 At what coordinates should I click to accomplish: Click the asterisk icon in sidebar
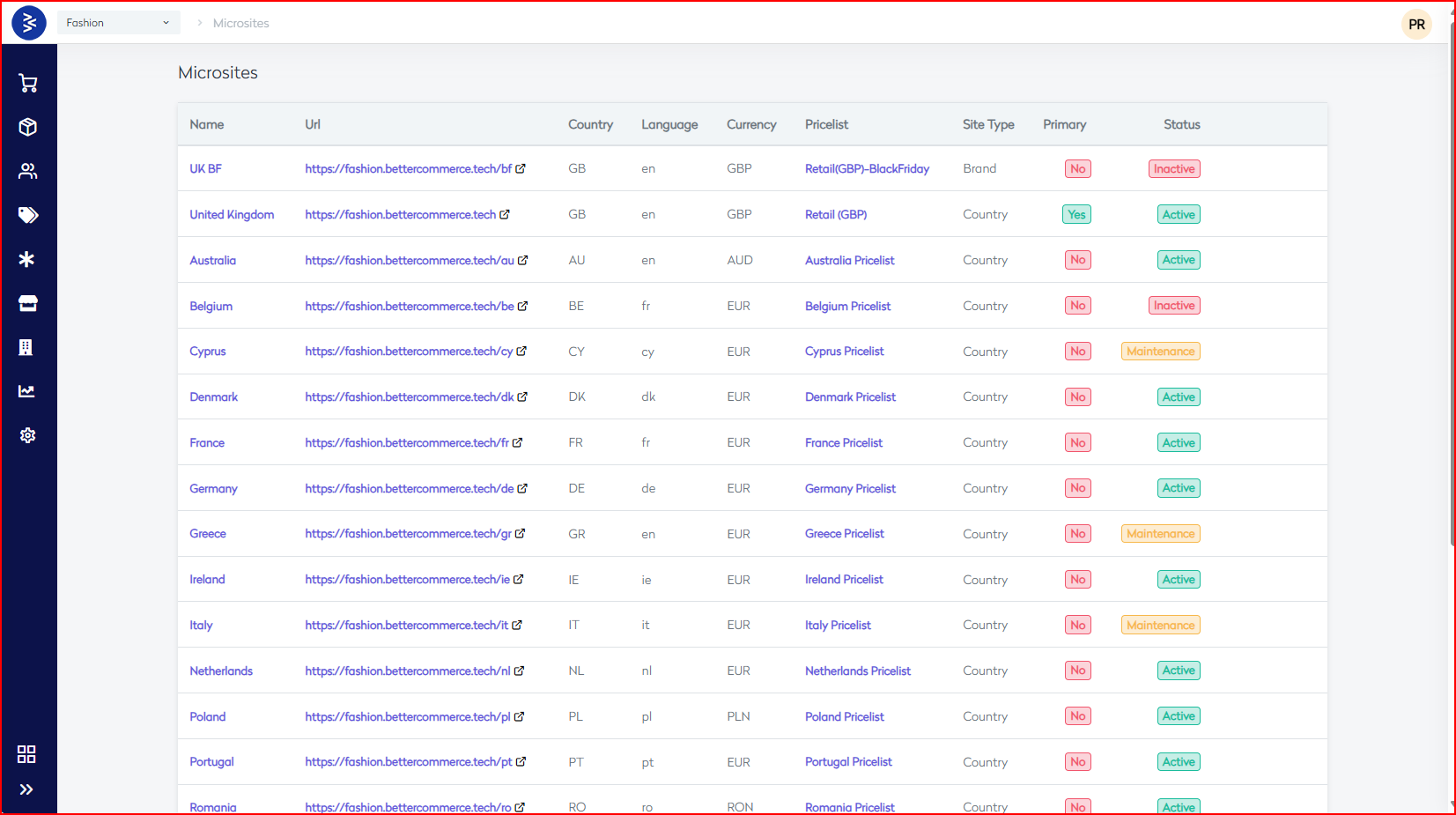pyautogui.click(x=27, y=259)
